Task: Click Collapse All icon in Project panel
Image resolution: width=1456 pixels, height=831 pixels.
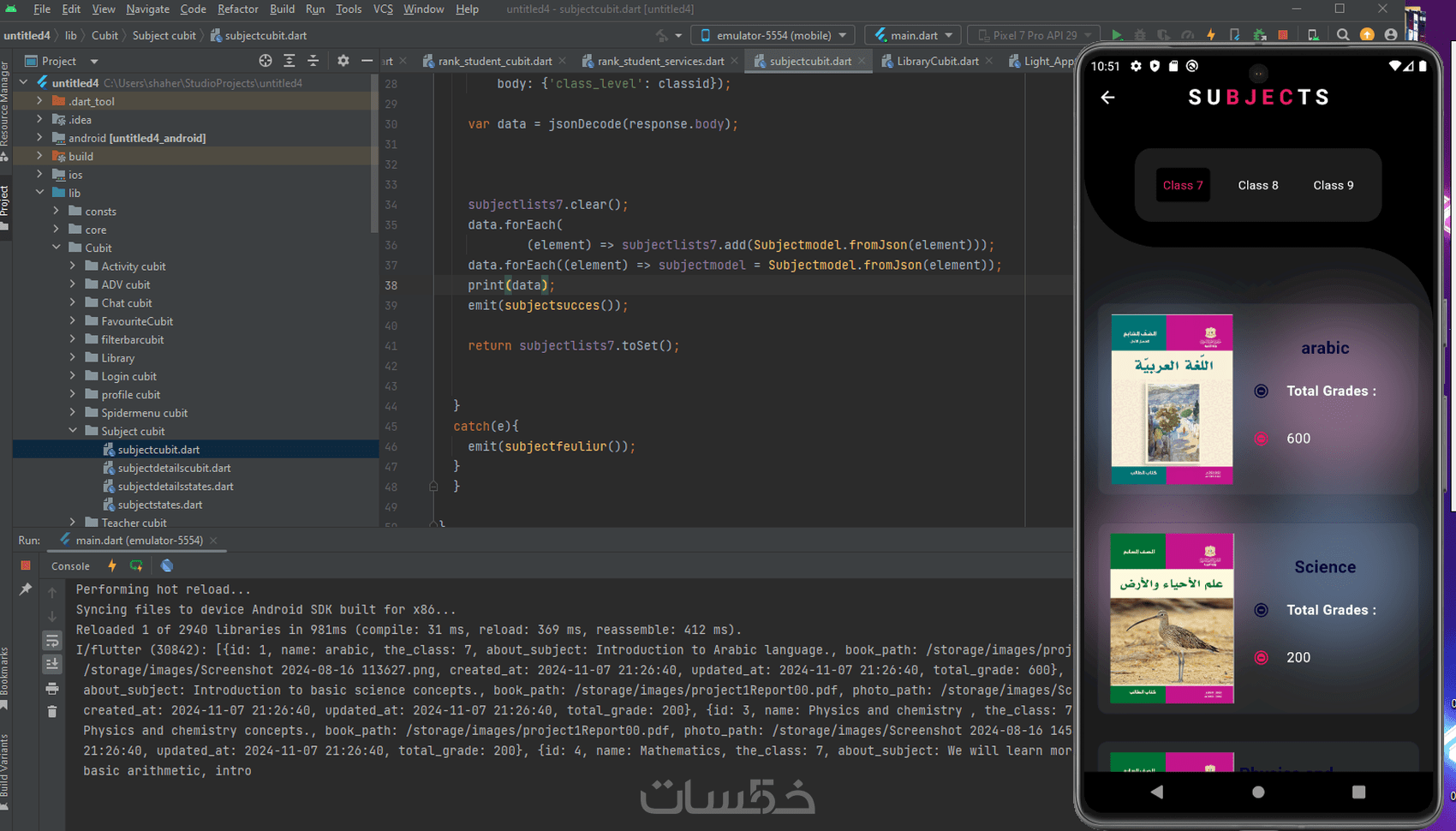Action: [x=313, y=61]
